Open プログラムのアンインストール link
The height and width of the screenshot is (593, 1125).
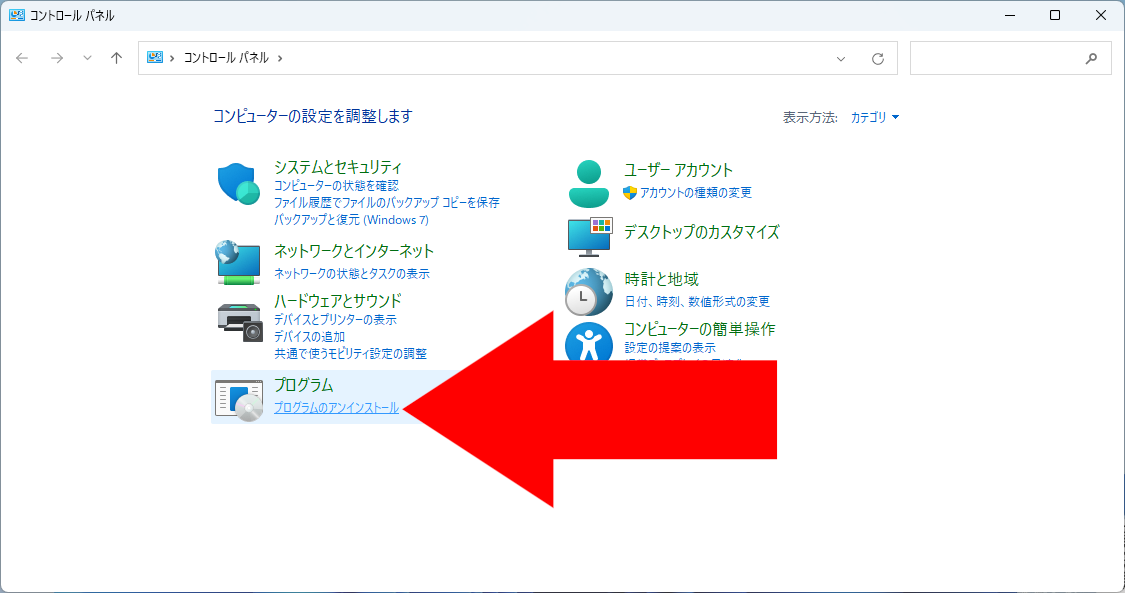tap(336, 408)
